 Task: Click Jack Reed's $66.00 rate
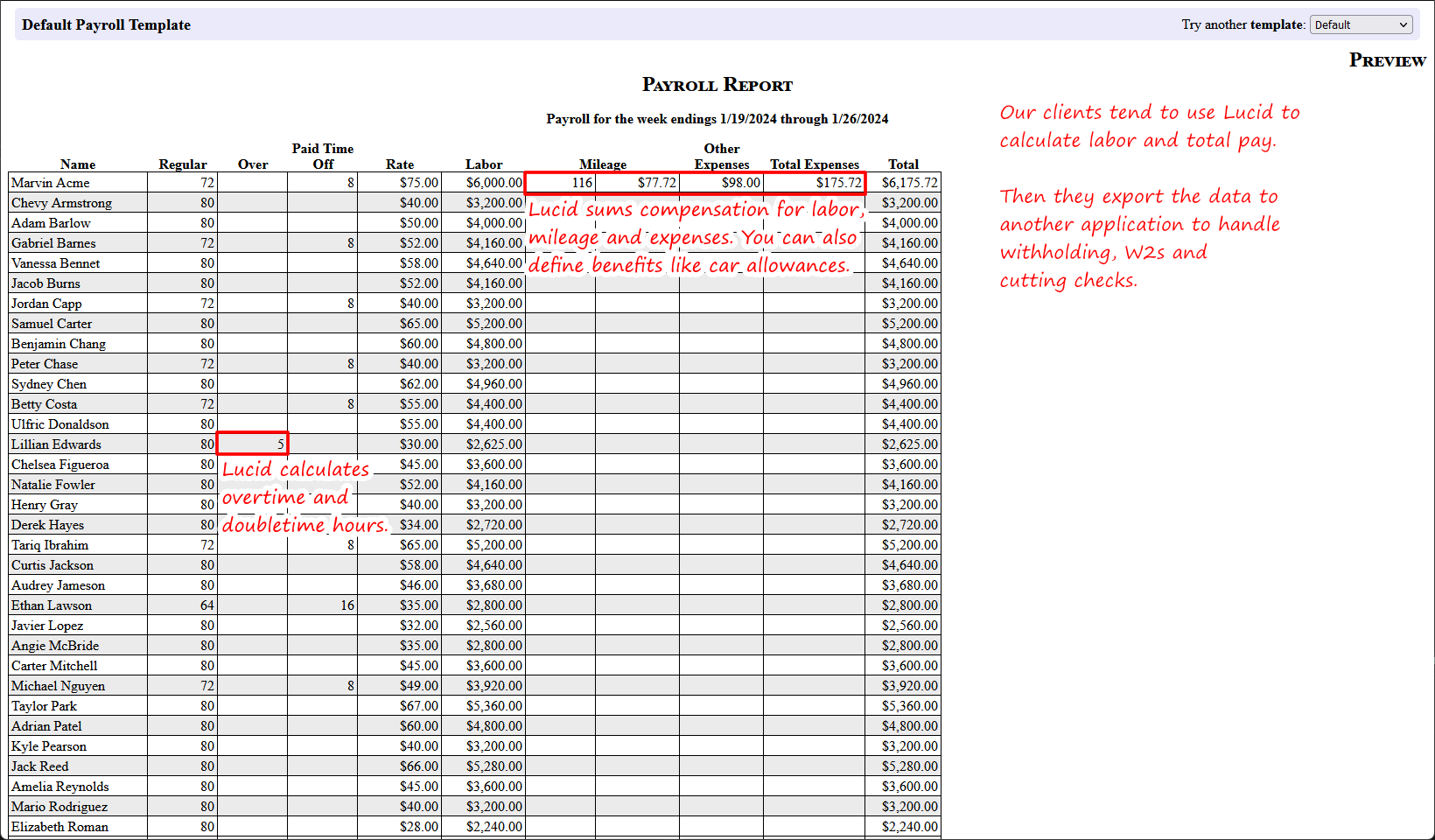pos(400,766)
